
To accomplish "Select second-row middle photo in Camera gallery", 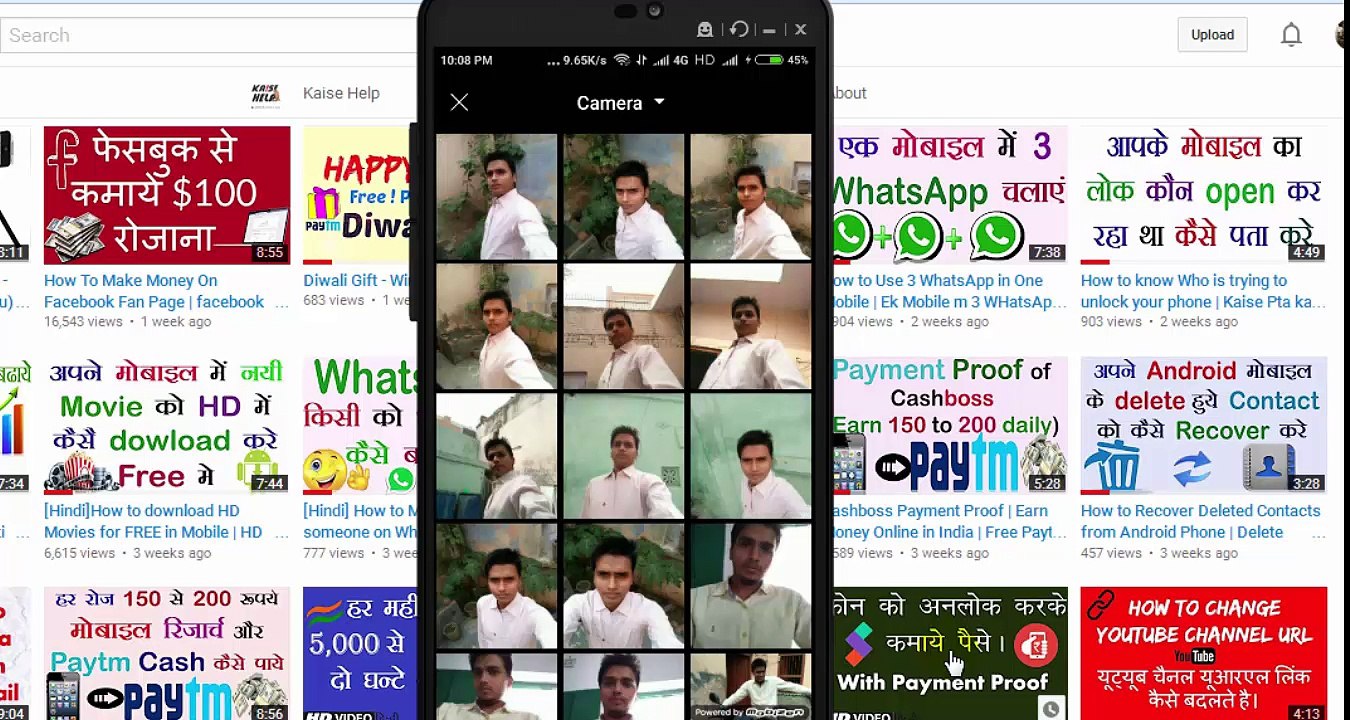I will point(624,326).
